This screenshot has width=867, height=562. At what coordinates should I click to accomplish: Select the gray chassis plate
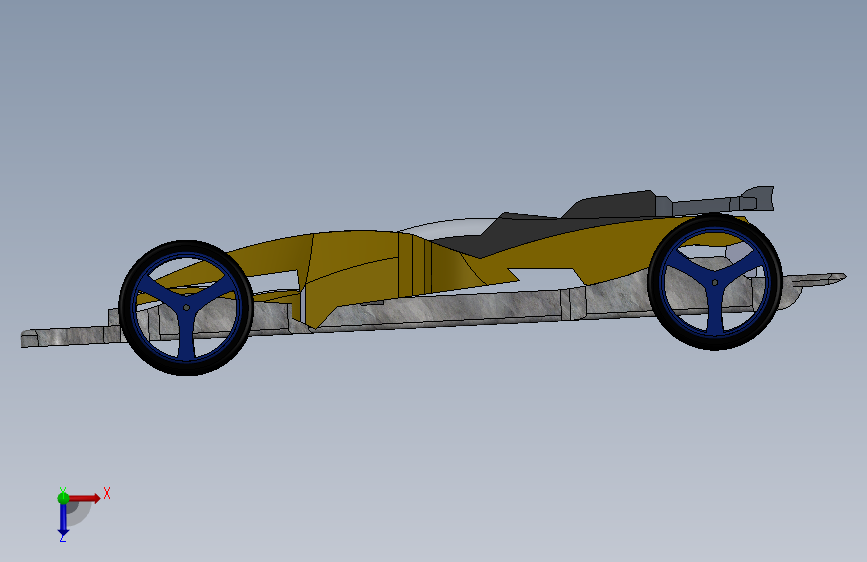click(x=442, y=313)
